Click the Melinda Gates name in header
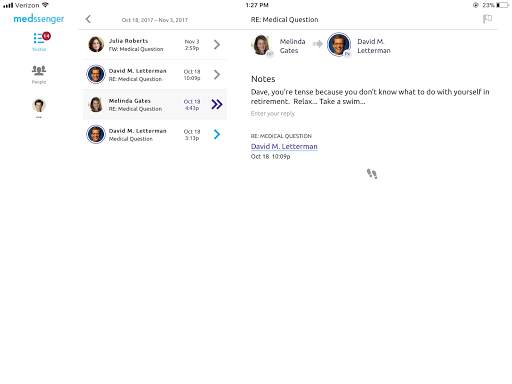This screenshot has height=384, width=512. click(293, 46)
